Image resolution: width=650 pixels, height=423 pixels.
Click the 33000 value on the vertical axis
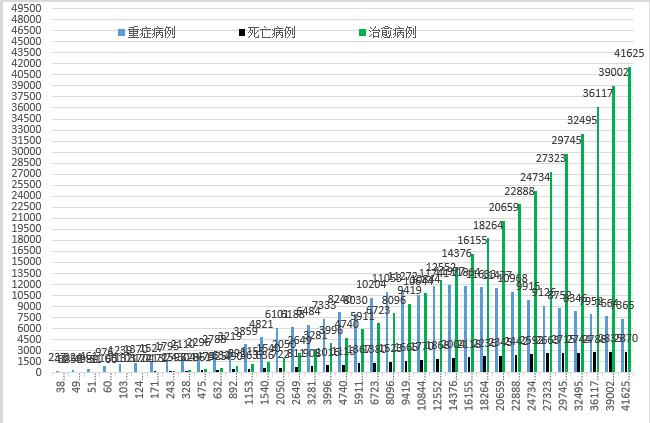point(27,129)
